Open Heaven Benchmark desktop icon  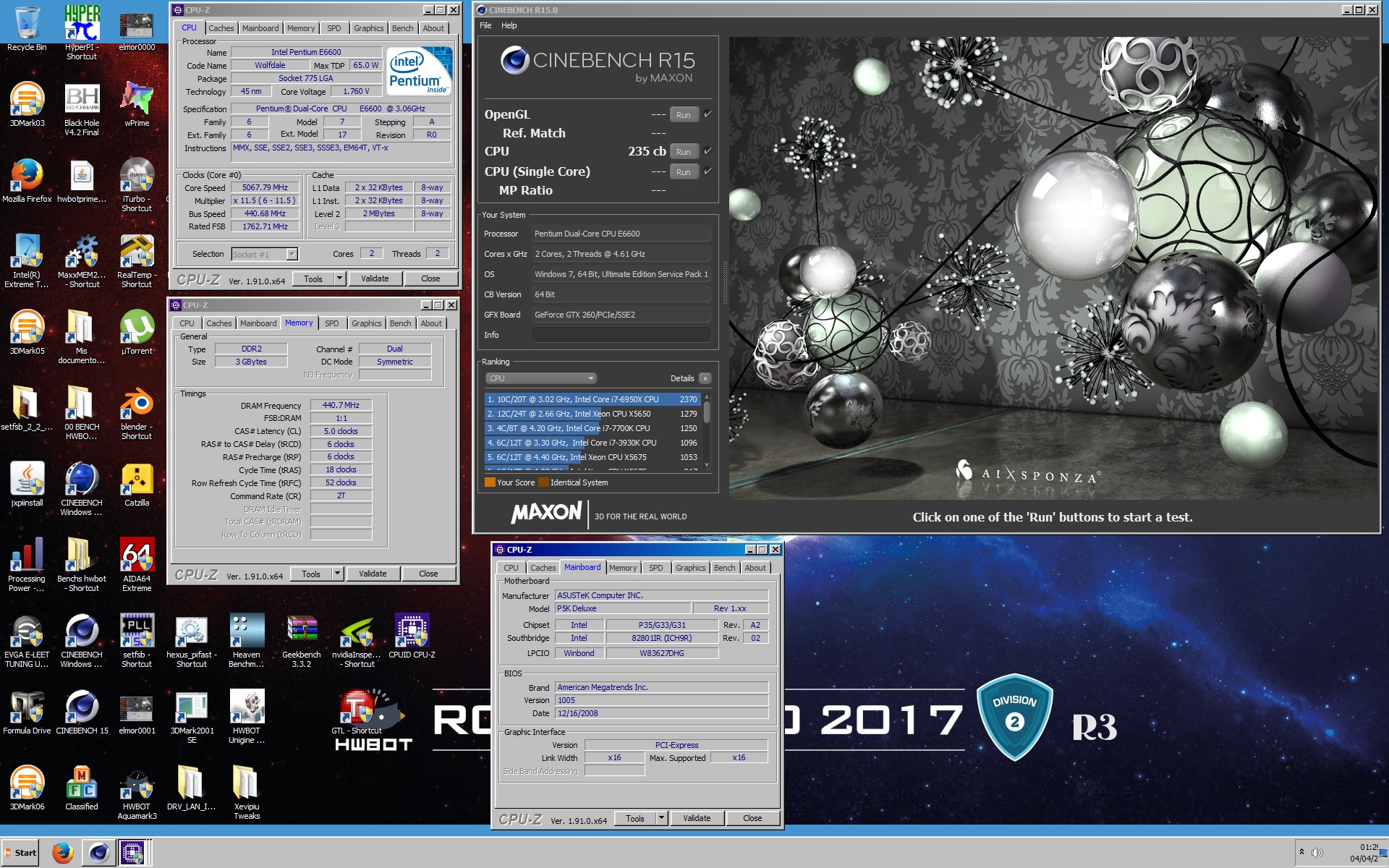[x=247, y=641]
